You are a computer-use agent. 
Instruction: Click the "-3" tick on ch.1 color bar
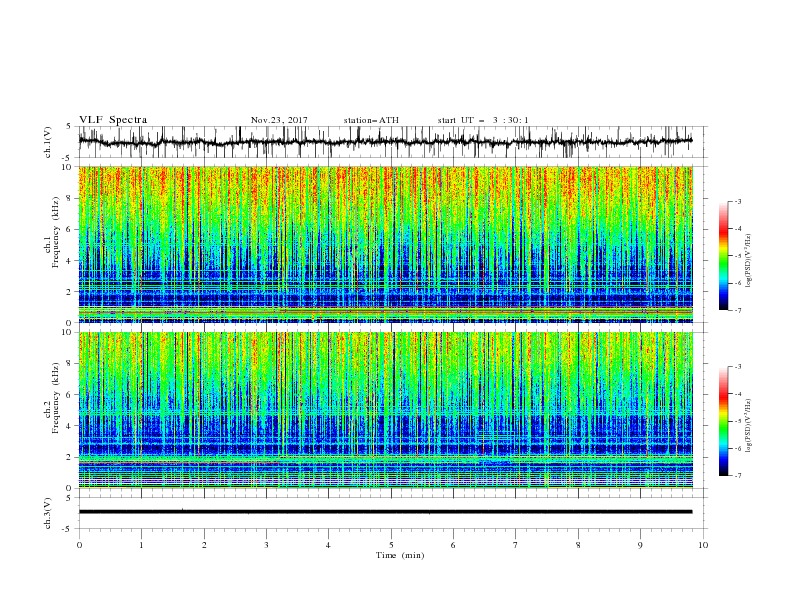click(x=737, y=201)
